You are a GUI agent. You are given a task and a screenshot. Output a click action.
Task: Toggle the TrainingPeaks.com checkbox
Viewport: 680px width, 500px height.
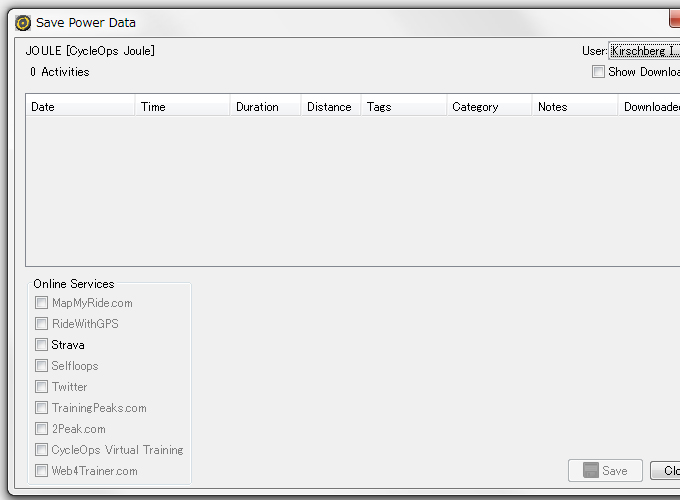pos(41,408)
